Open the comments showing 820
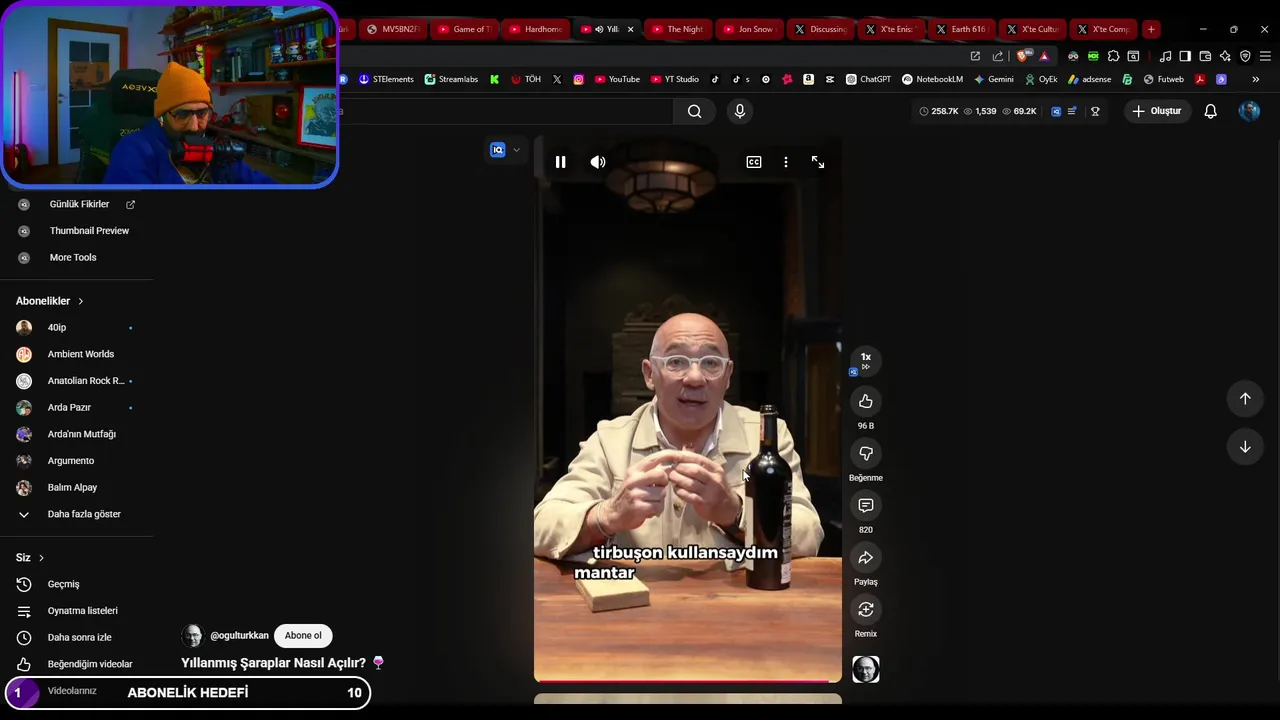The height and width of the screenshot is (720, 1280). [866, 505]
